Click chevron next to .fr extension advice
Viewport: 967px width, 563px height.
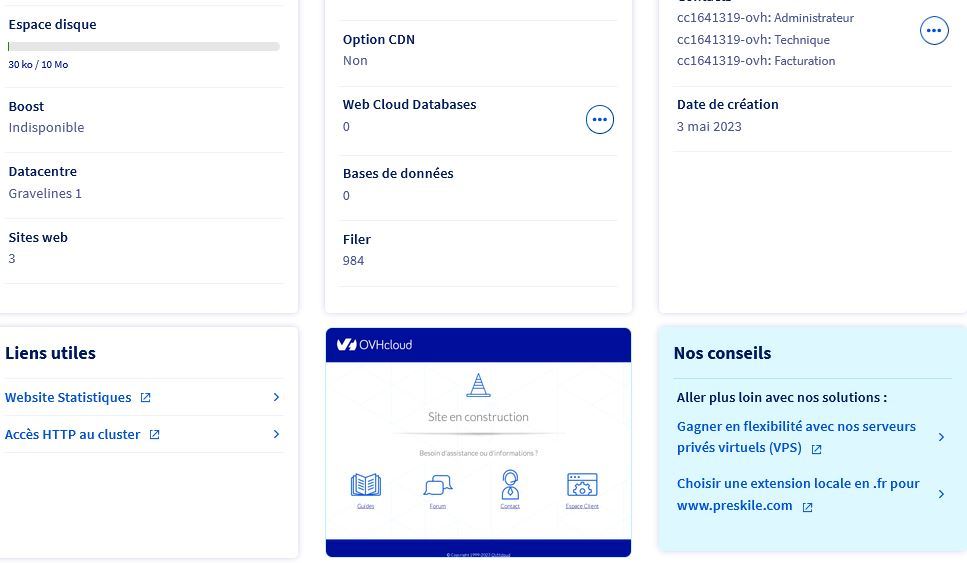click(941, 494)
